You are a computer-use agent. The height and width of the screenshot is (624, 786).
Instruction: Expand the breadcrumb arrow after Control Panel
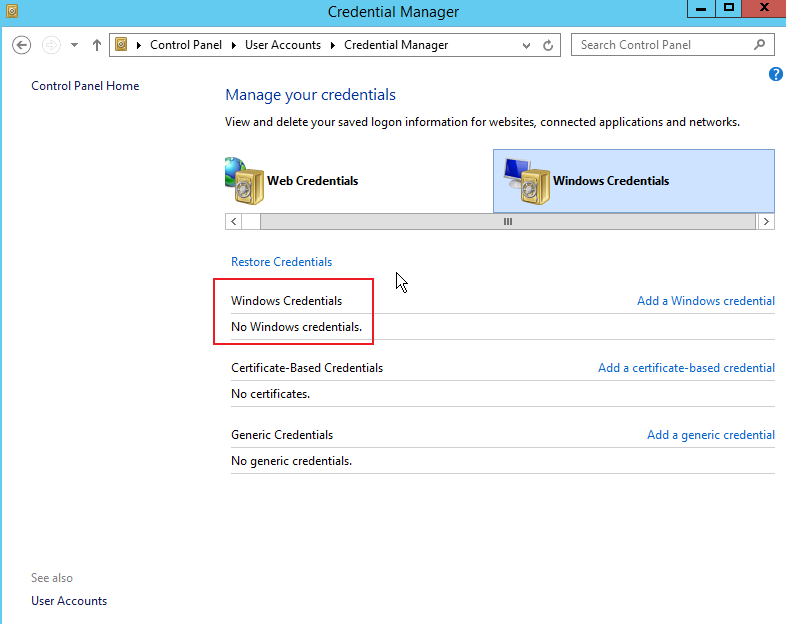click(x=234, y=45)
